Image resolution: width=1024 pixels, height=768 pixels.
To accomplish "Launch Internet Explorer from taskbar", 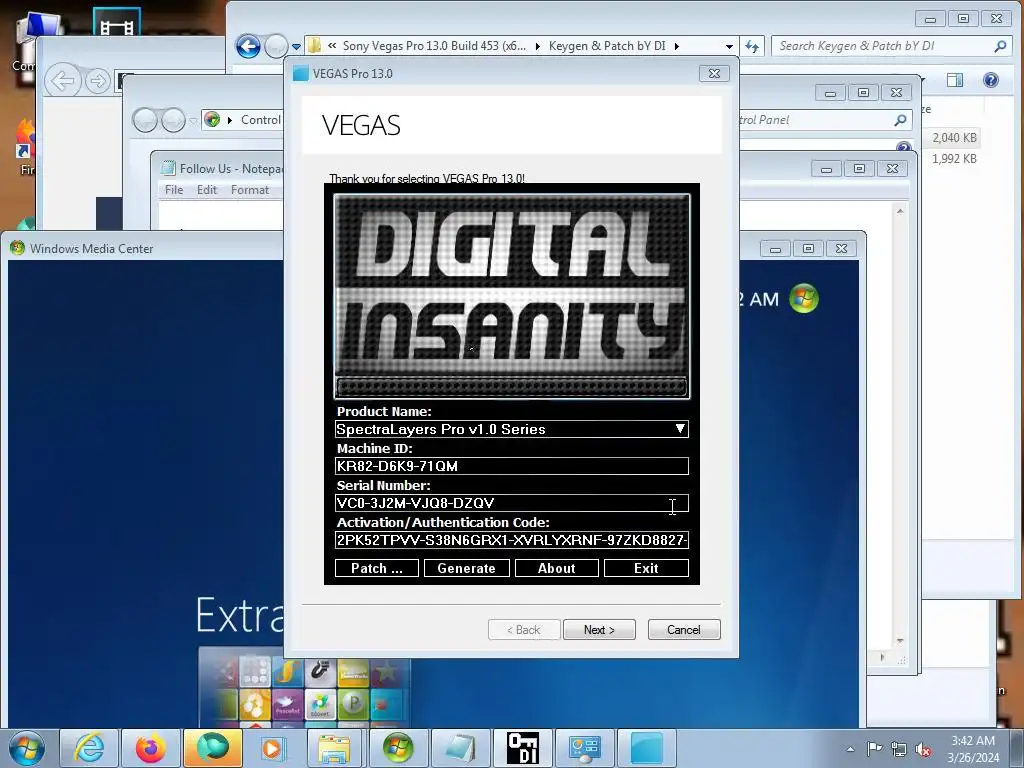I will [x=89, y=748].
